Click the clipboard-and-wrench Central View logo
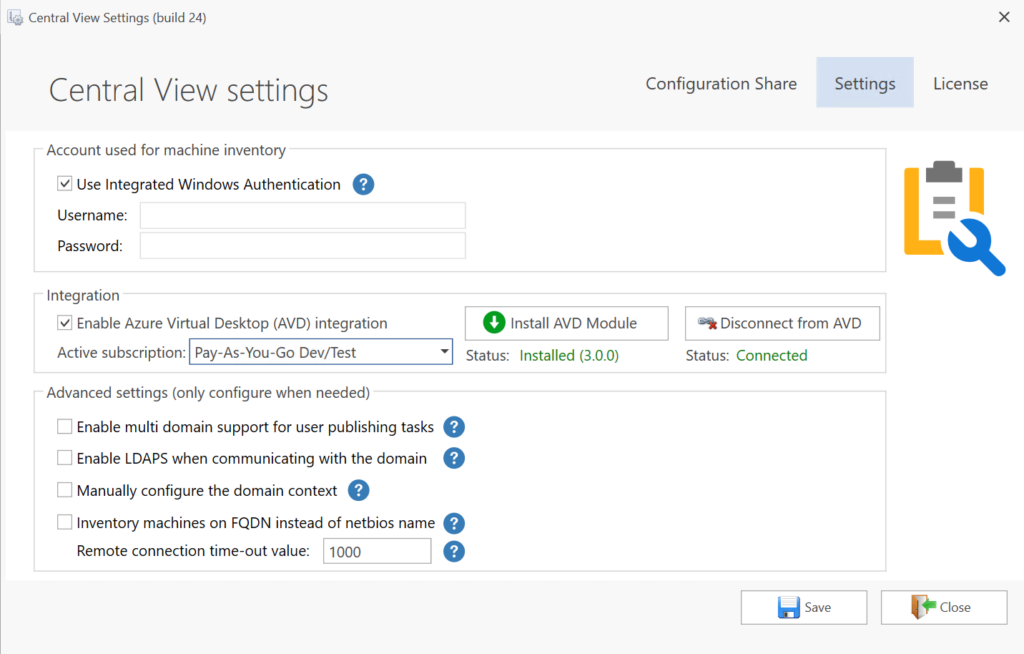This screenshot has height=654, width=1024. pyautogui.click(x=952, y=216)
